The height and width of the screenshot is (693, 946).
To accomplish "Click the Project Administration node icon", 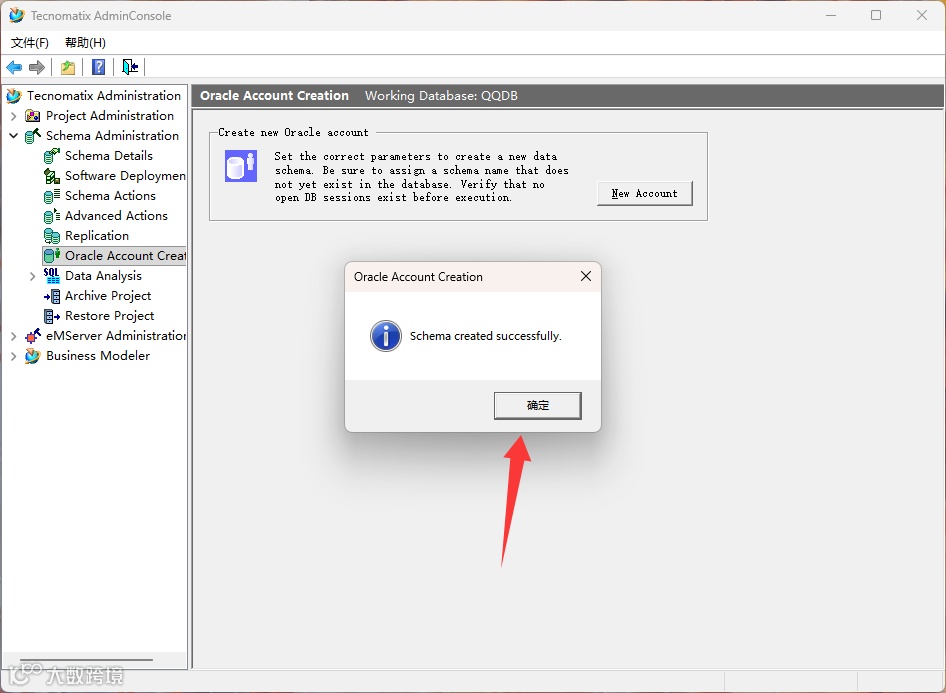I will click(33, 116).
